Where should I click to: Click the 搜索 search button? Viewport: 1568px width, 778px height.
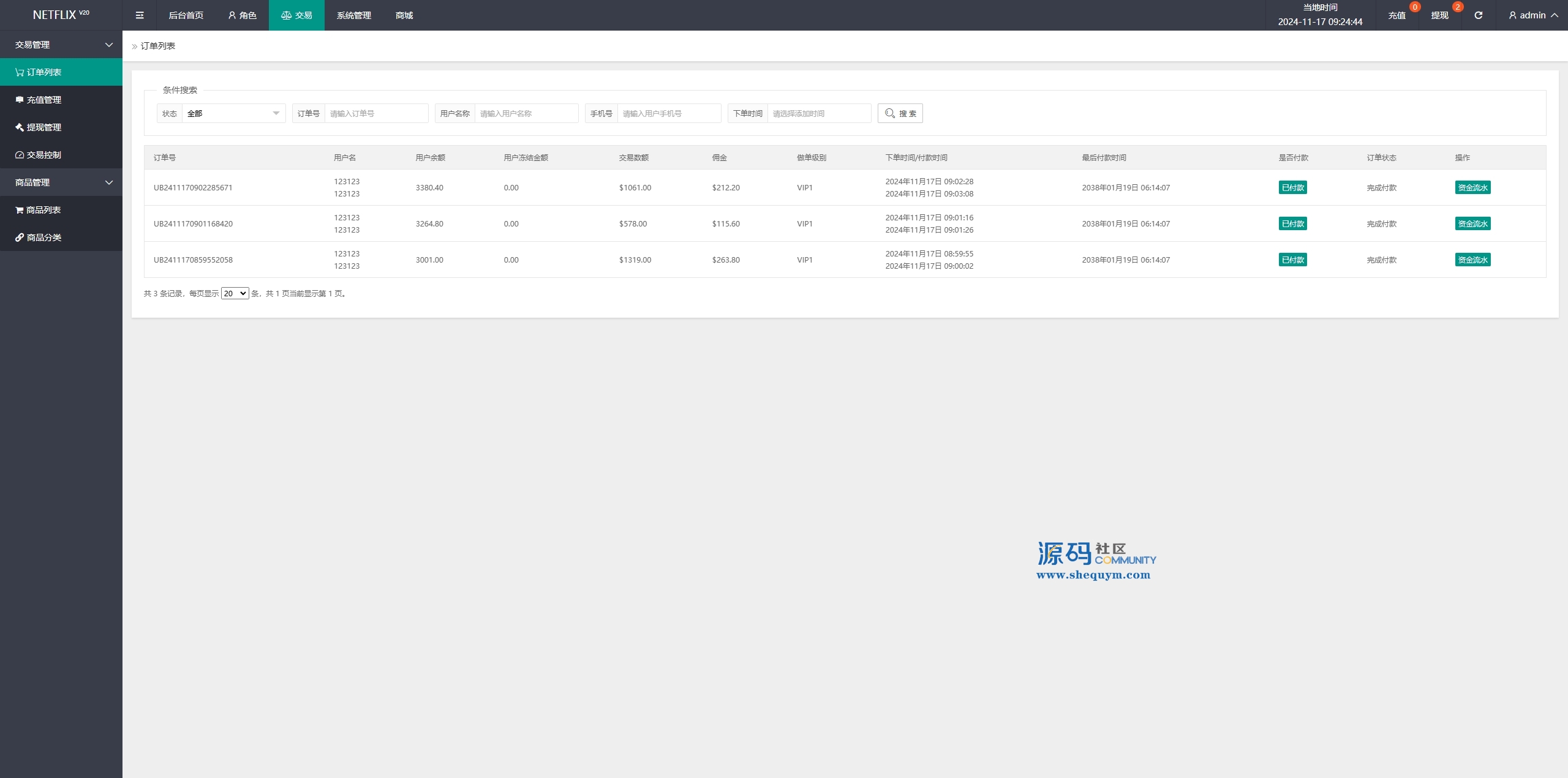pos(900,113)
